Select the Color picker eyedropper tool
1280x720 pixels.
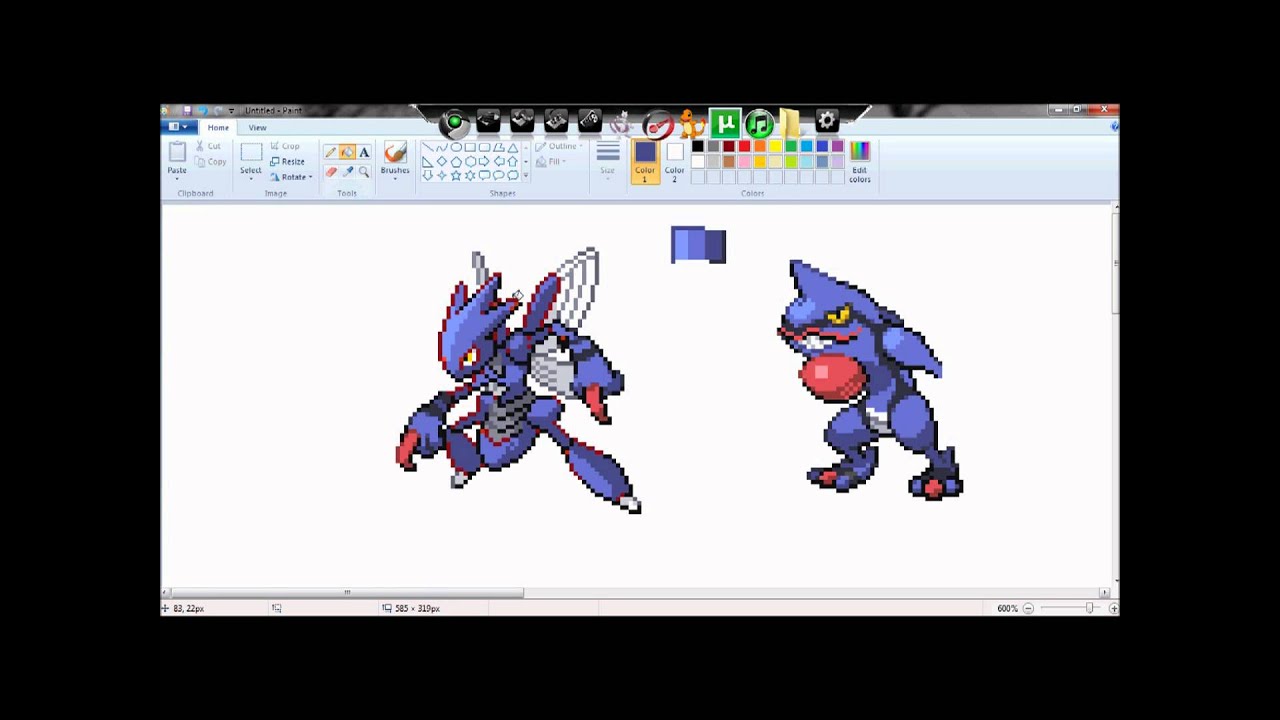click(347, 172)
